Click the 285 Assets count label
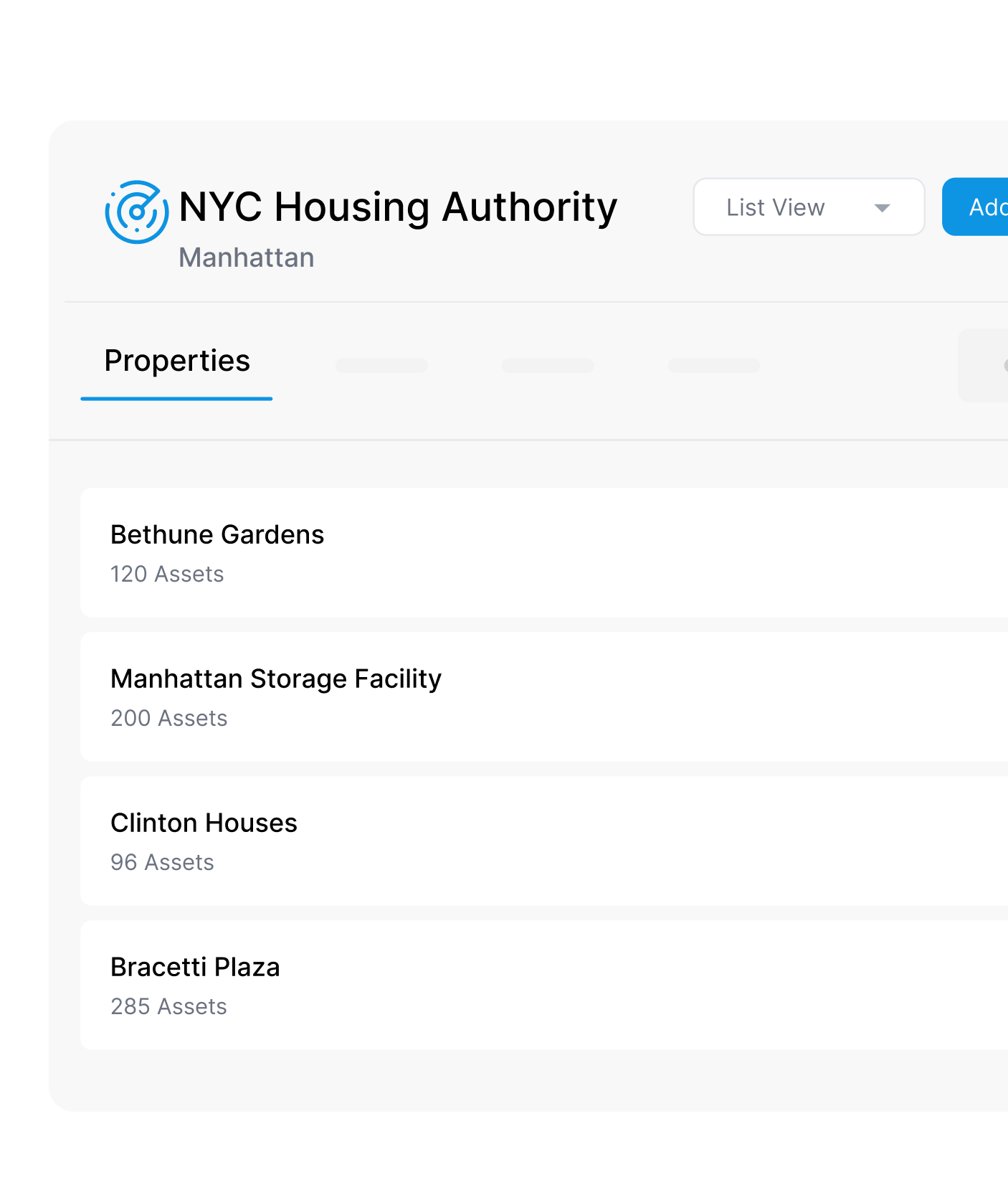This screenshot has height=1182, width=1008. [x=168, y=1006]
